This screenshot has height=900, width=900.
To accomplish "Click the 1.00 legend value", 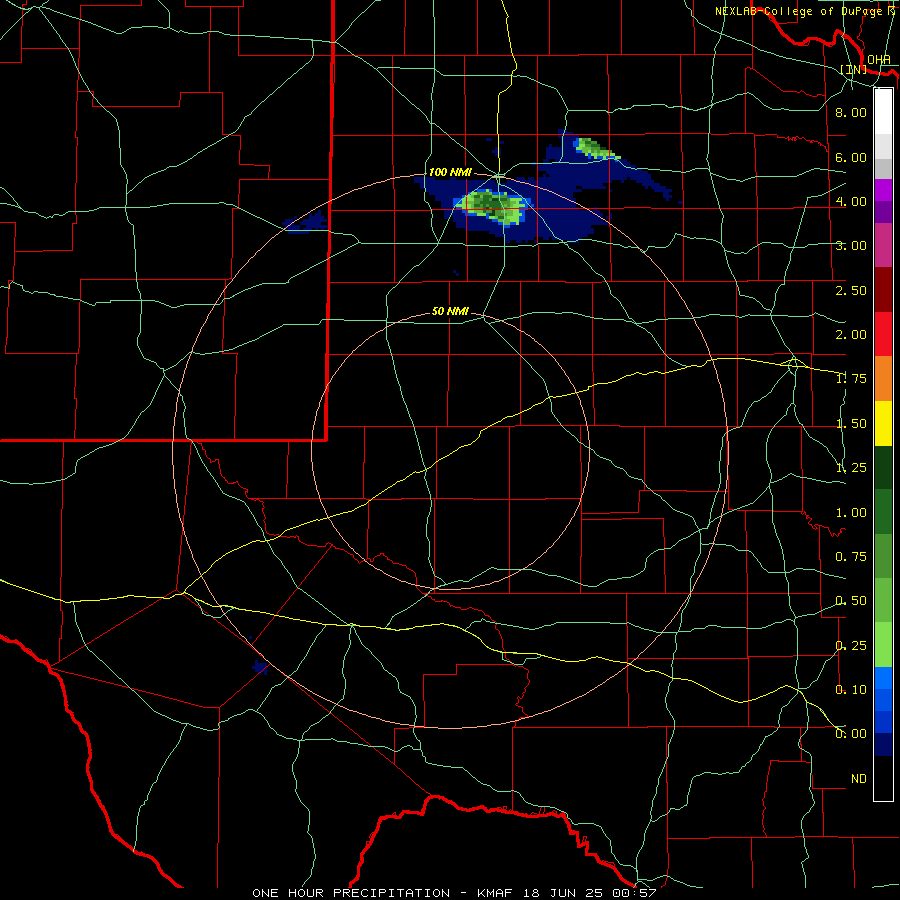I will [x=851, y=513].
